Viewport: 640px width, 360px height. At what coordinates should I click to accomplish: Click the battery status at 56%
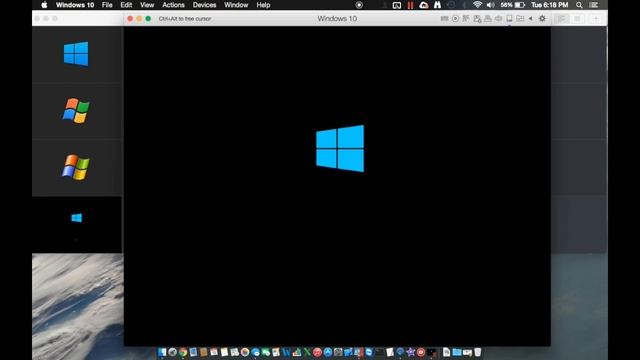(x=513, y=5)
